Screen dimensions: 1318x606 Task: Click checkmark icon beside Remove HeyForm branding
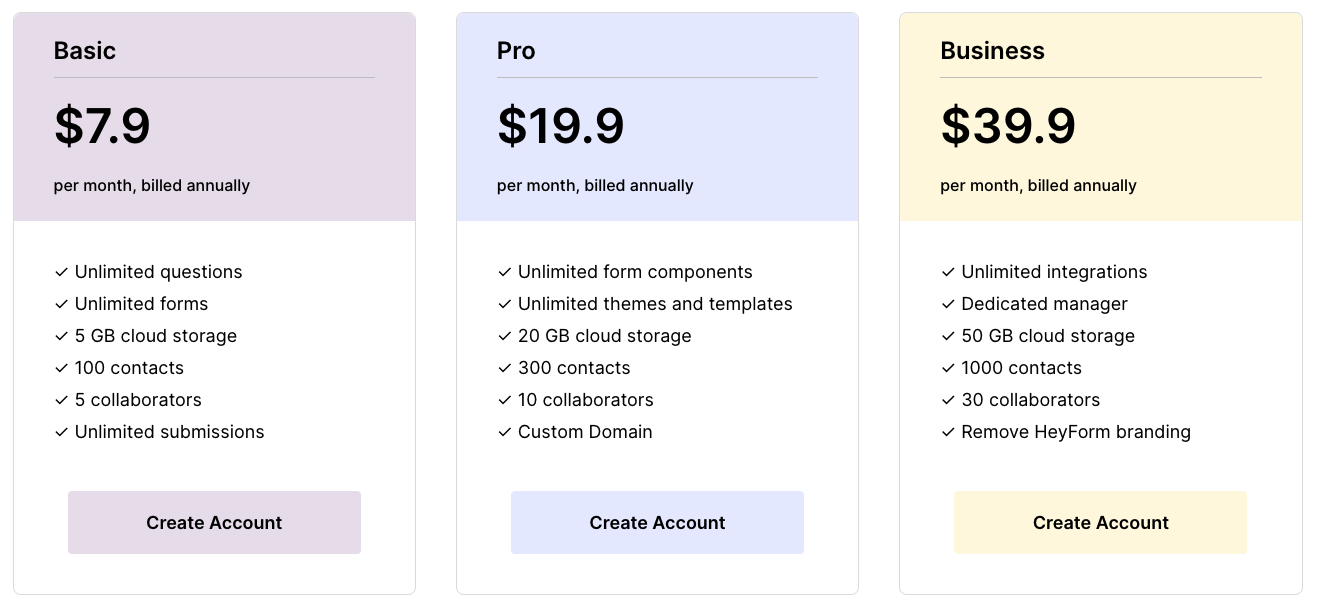[x=948, y=432]
